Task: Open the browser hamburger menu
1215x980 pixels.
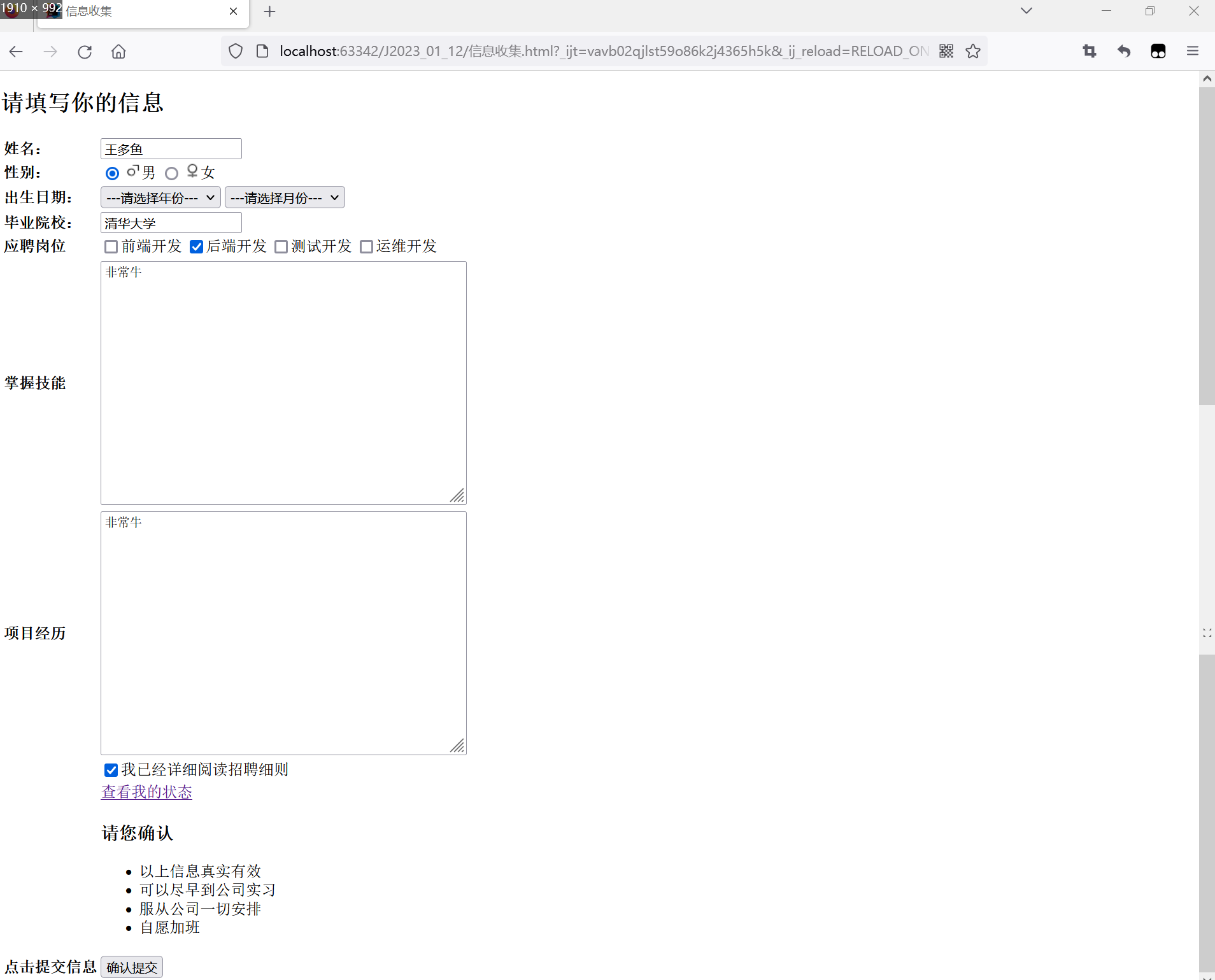Action: [1193, 51]
